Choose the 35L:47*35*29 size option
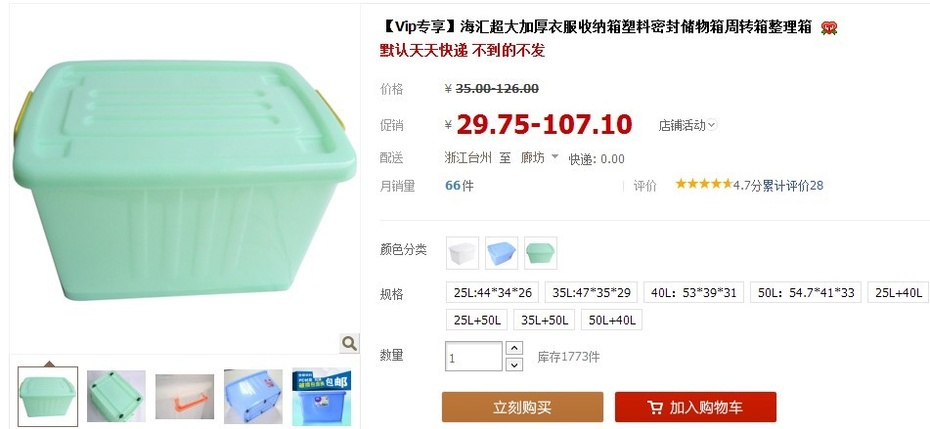The image size is (930, 429). point(591,293)
